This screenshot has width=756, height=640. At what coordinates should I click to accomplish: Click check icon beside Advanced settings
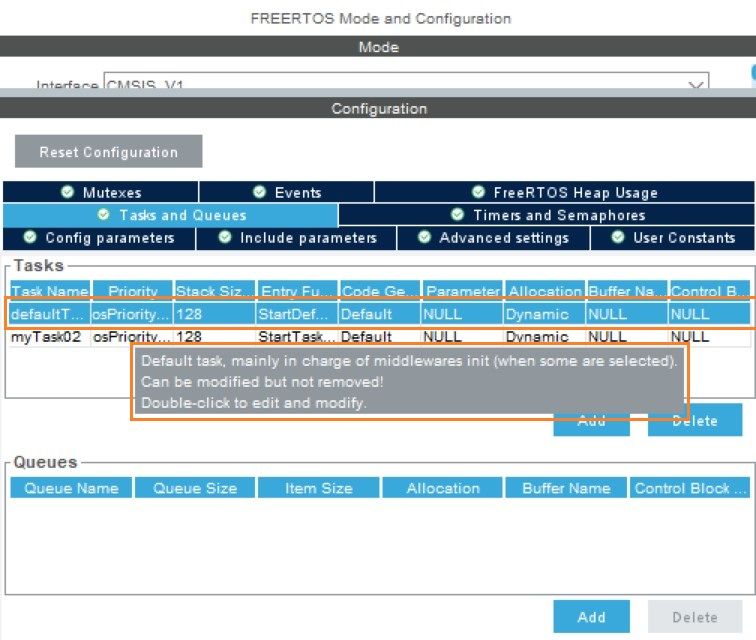pos(424,237)
